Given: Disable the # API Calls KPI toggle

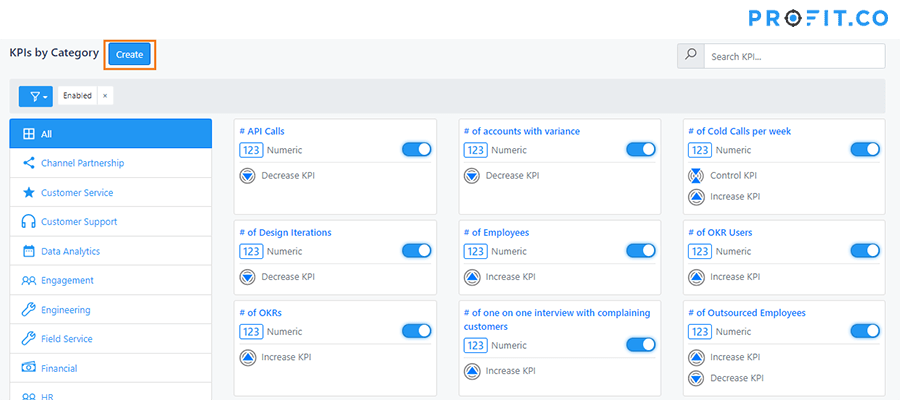Looking at the screenshot, I should pos(416,150).
